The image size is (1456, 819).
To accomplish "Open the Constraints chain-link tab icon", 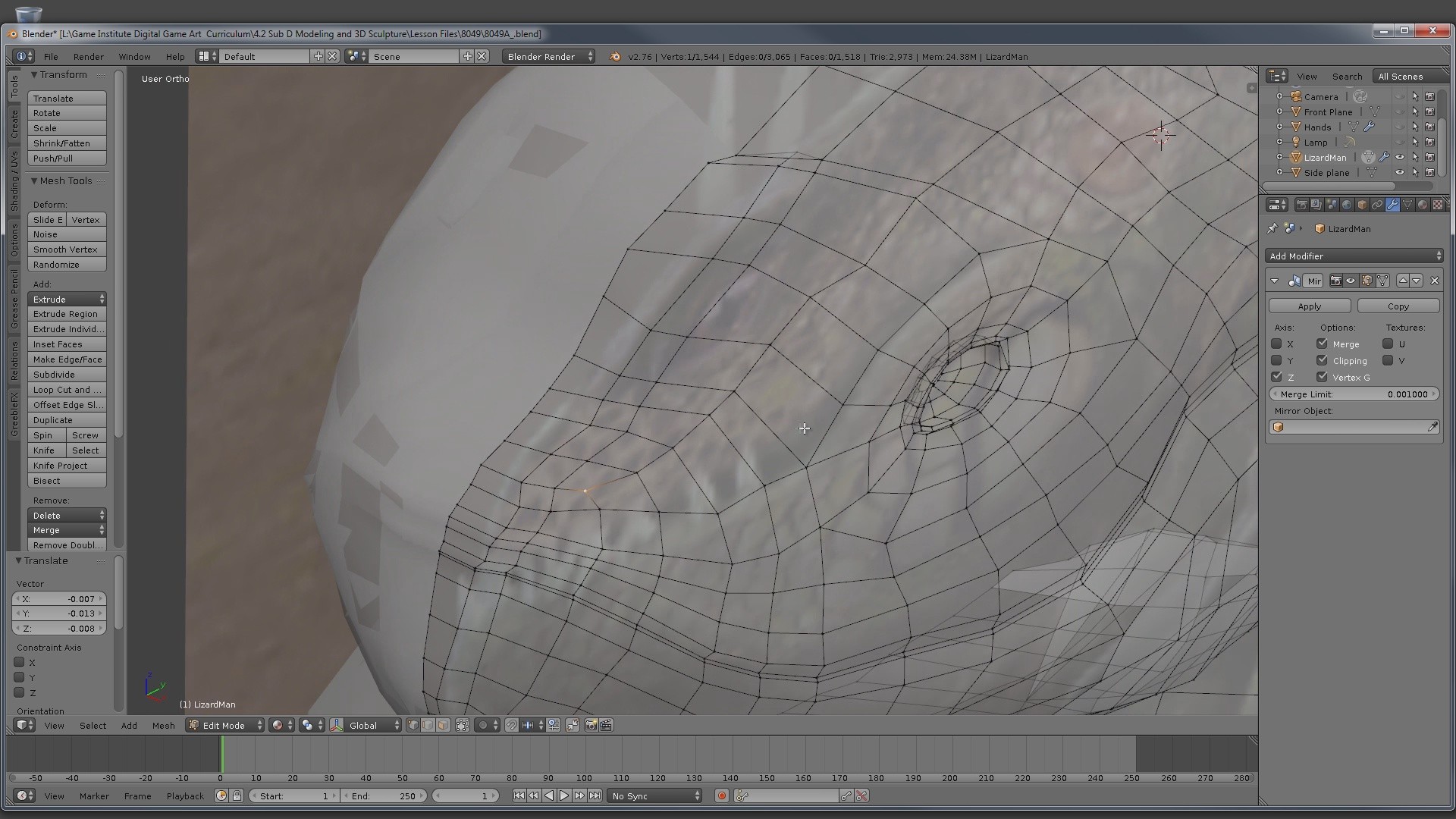I will (1377, 205).
